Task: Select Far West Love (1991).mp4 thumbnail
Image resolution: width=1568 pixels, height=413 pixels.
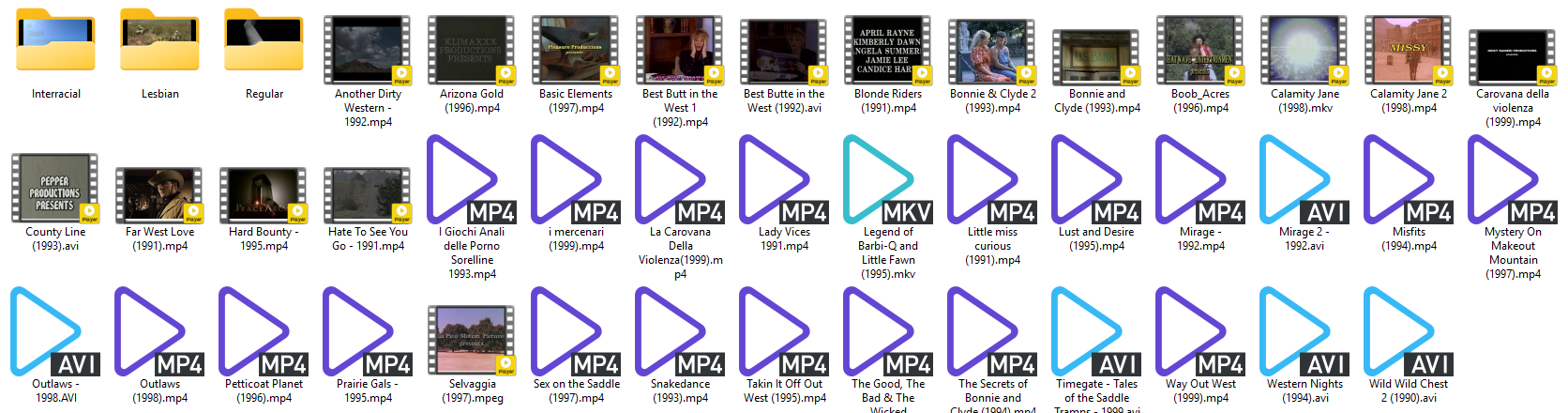Action: (159, 195)
